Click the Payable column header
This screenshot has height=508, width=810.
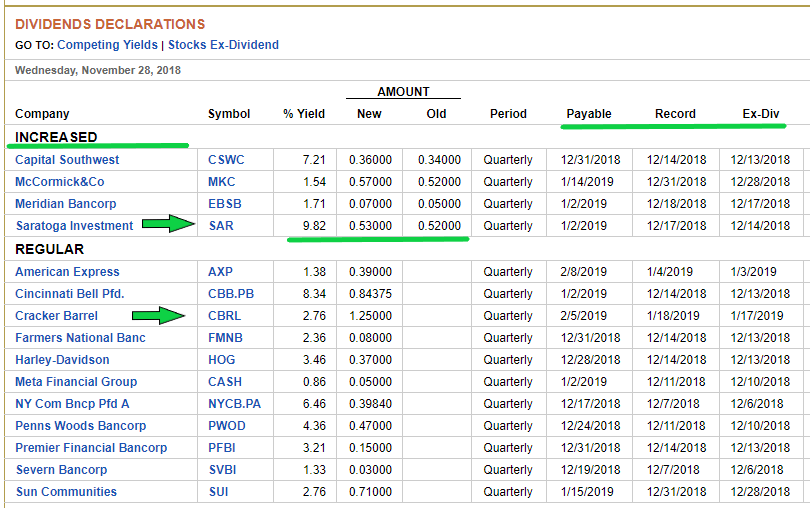(x=589, y=114)
